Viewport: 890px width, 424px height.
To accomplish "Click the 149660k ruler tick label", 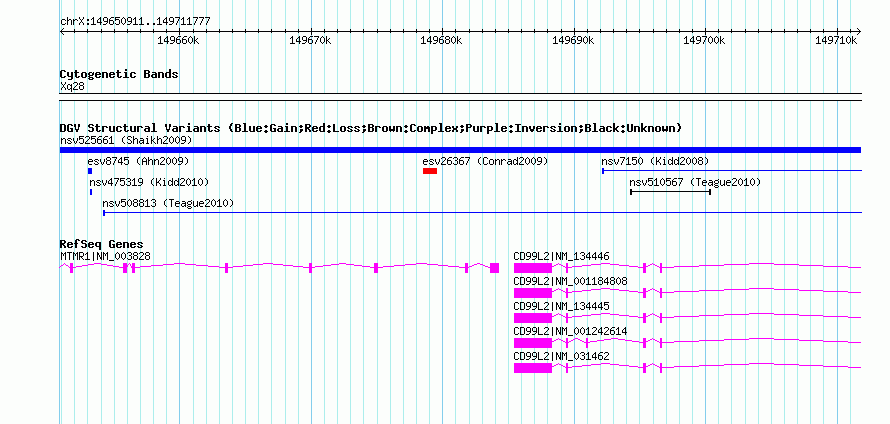I will (178, 40).
